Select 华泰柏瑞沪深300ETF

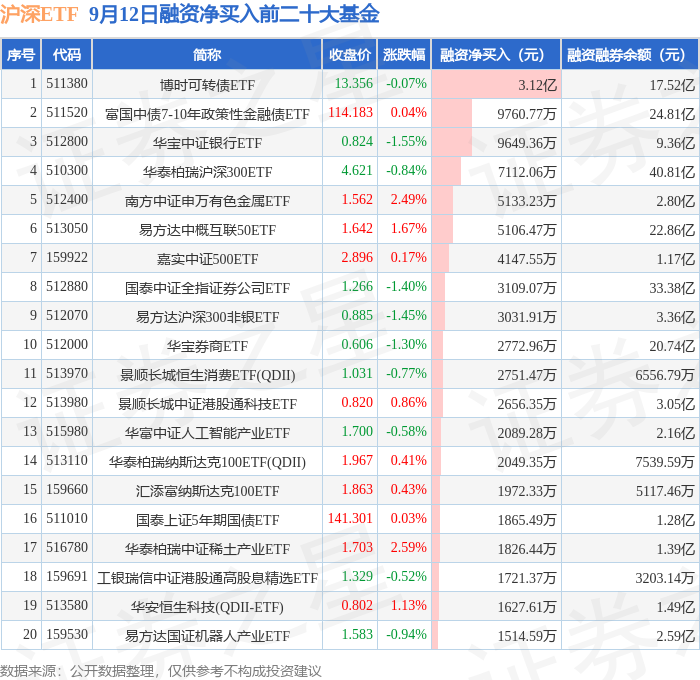pyautogui.click(x=207, y=172)
